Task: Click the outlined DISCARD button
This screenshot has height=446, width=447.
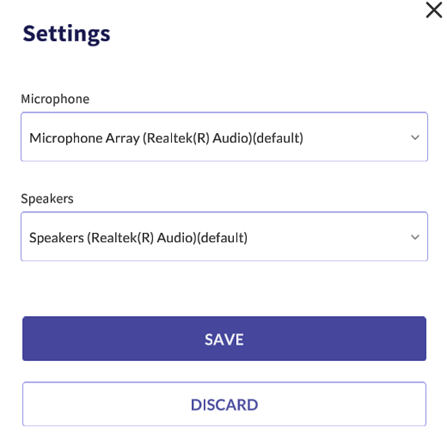Action: (224, 404)
